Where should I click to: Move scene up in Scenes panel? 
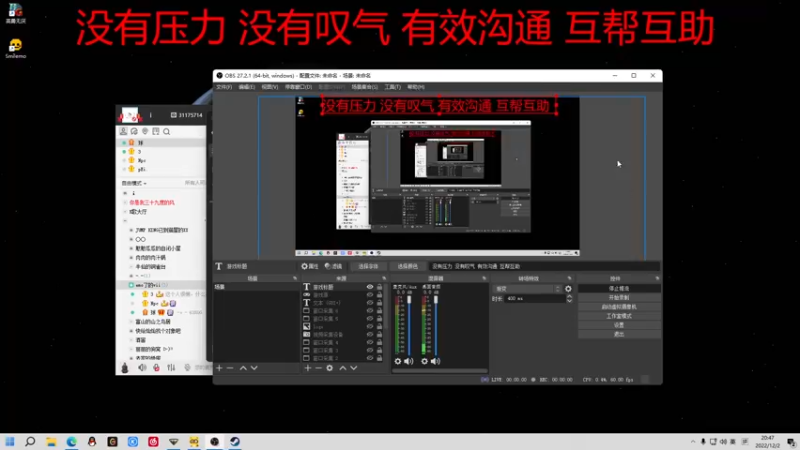243,368
